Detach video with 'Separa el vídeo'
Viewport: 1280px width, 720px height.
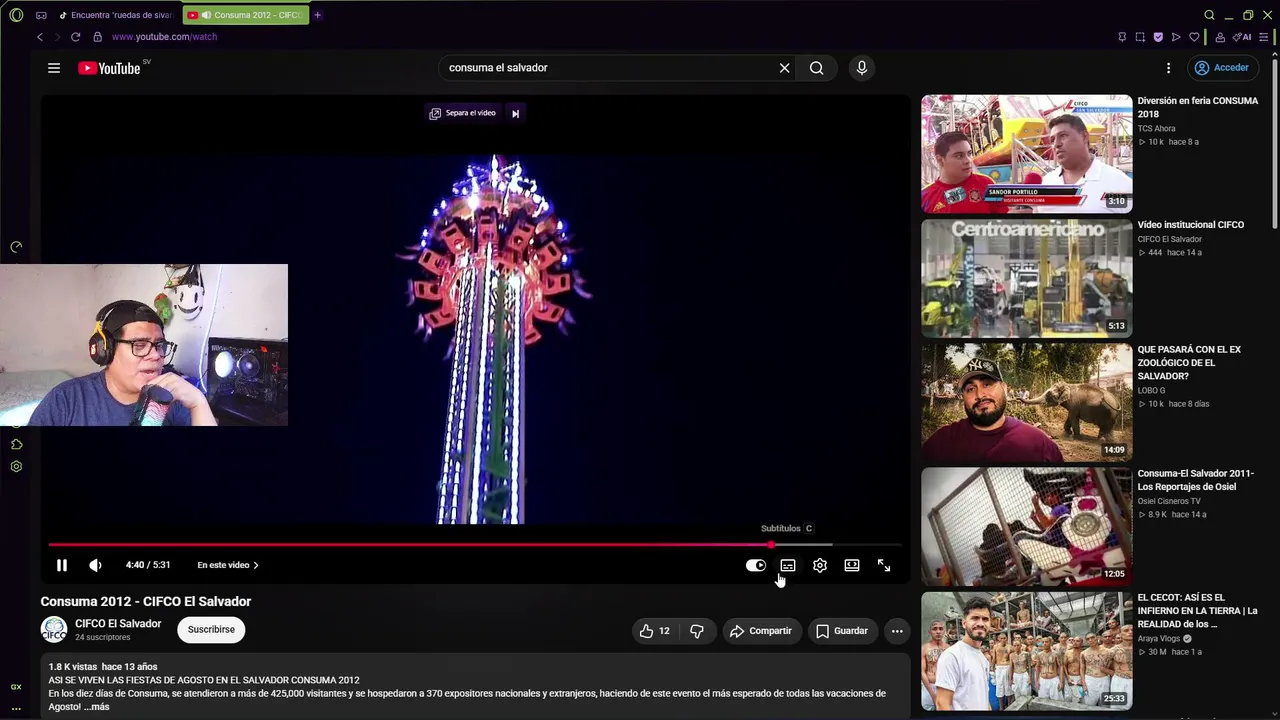point(463,113)
